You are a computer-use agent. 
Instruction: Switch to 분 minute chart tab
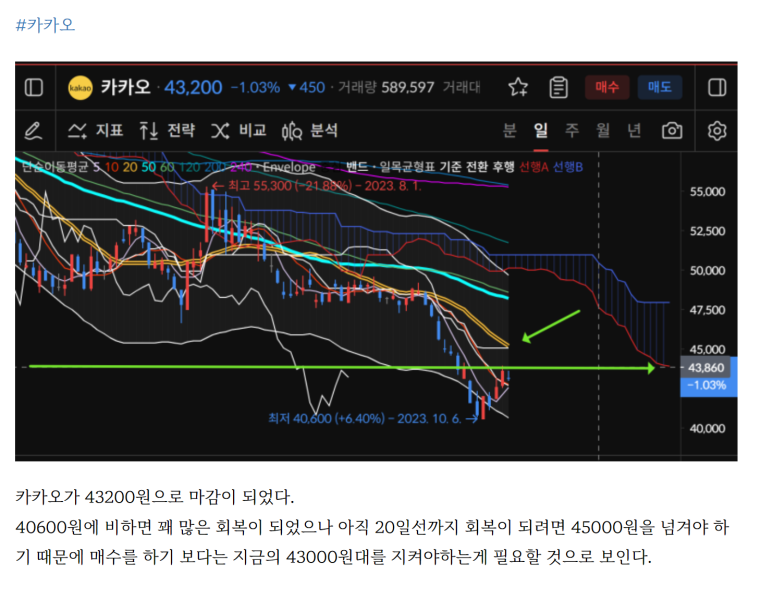(x=509, y=131)
